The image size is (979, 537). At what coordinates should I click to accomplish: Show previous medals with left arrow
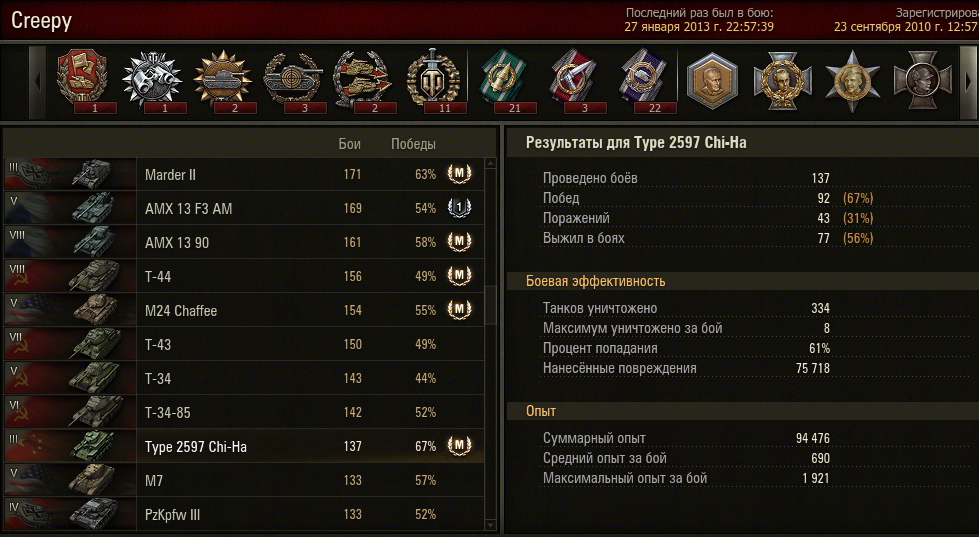pos(37,81)
